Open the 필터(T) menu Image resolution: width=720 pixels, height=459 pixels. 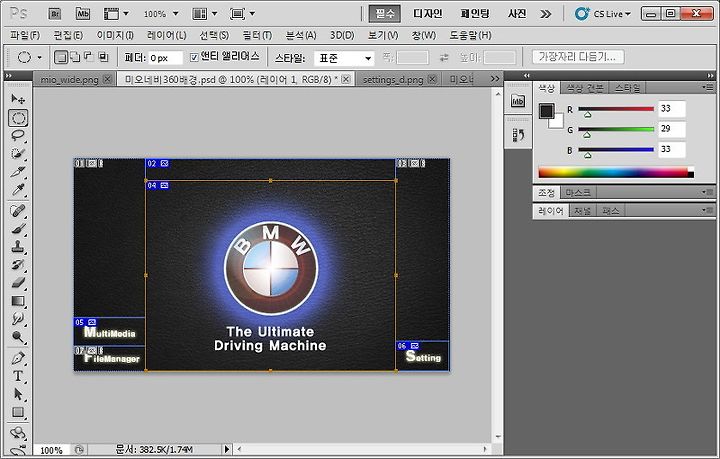click(257, 35)
